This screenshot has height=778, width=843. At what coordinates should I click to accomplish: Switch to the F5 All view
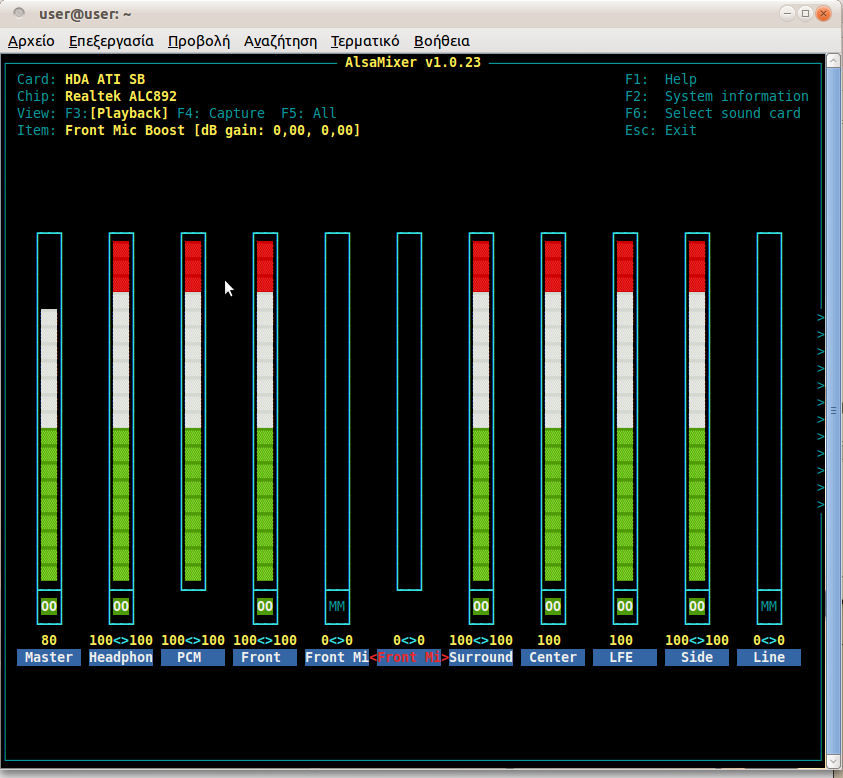coord(308,113)
